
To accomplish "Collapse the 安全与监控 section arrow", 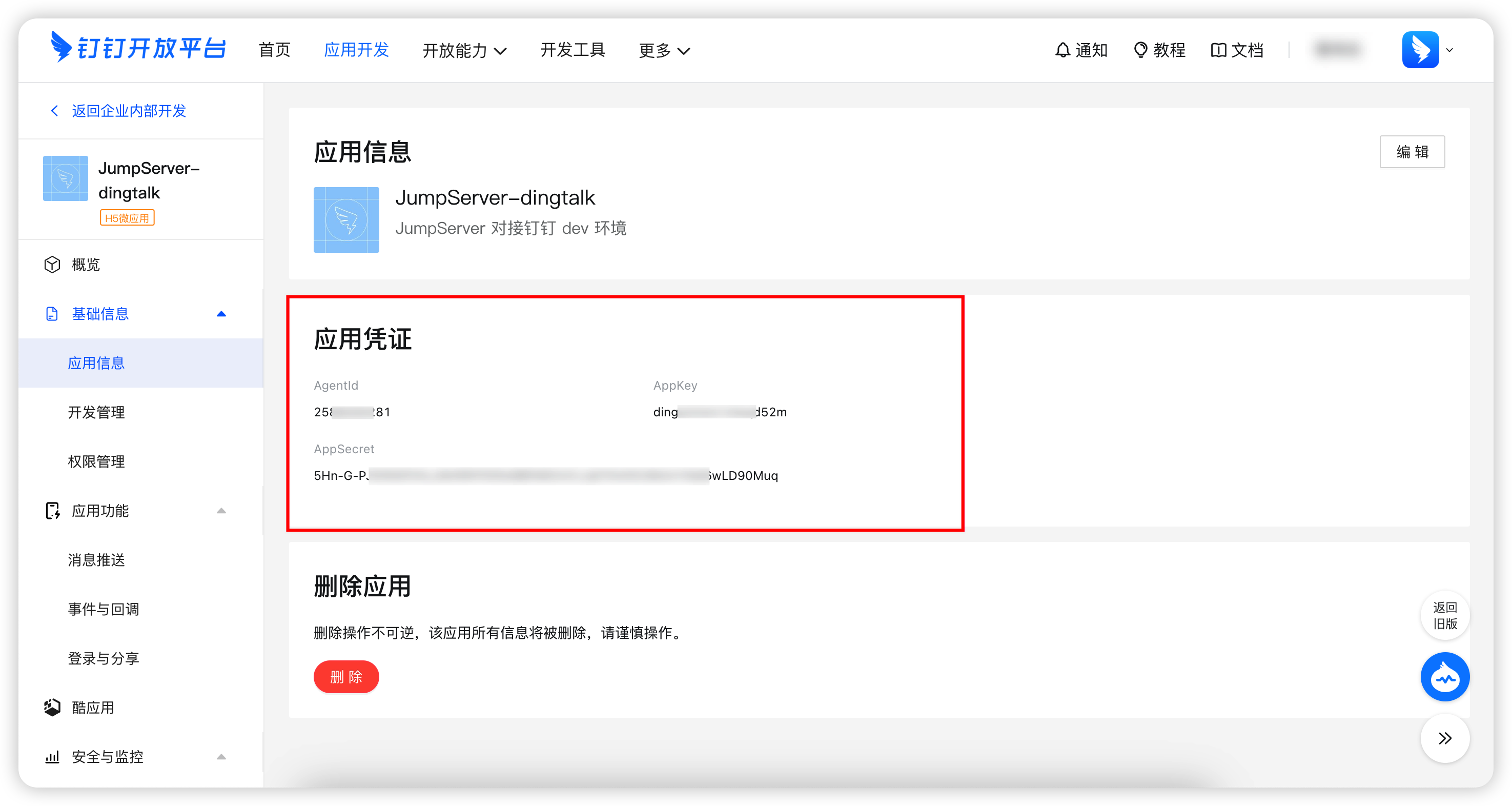I will pyautogui.click(x=221, y=757).
